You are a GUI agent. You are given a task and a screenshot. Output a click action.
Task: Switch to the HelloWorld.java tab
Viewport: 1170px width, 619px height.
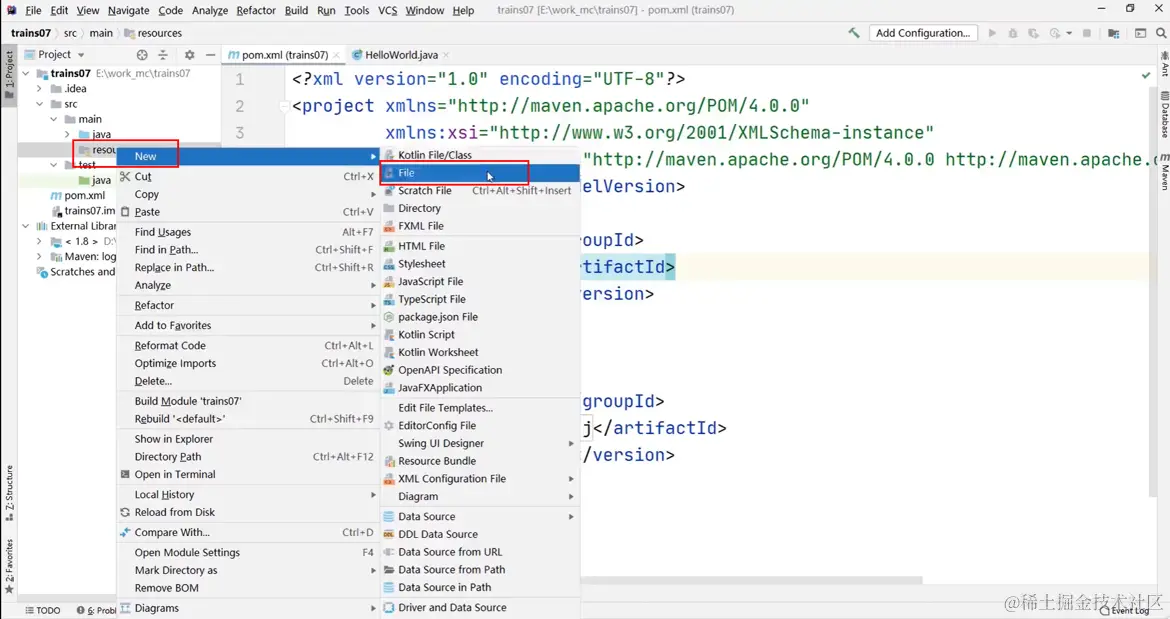pyautogui.click(x=401, y=55)
